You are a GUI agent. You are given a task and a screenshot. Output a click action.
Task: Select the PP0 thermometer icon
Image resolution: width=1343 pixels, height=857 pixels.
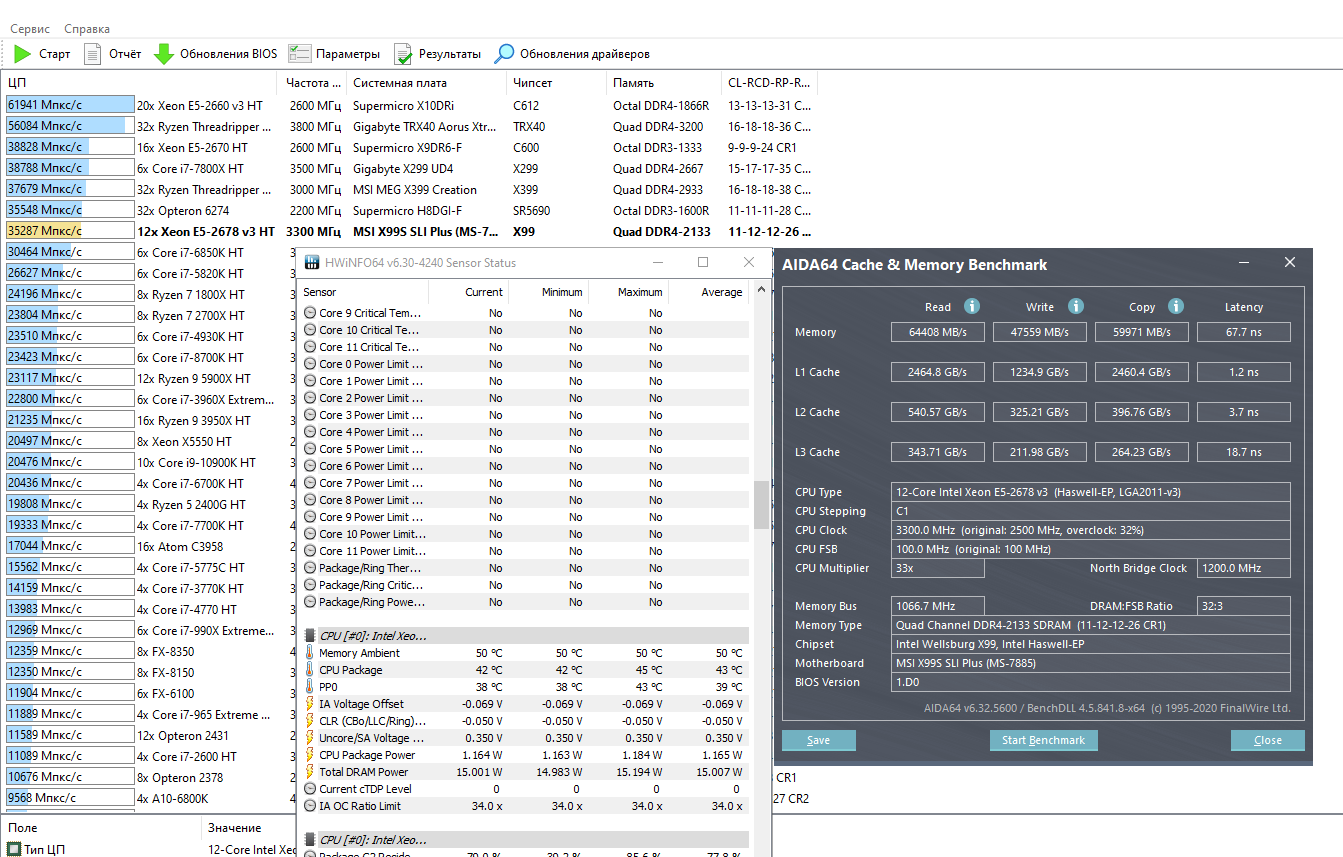310,687
